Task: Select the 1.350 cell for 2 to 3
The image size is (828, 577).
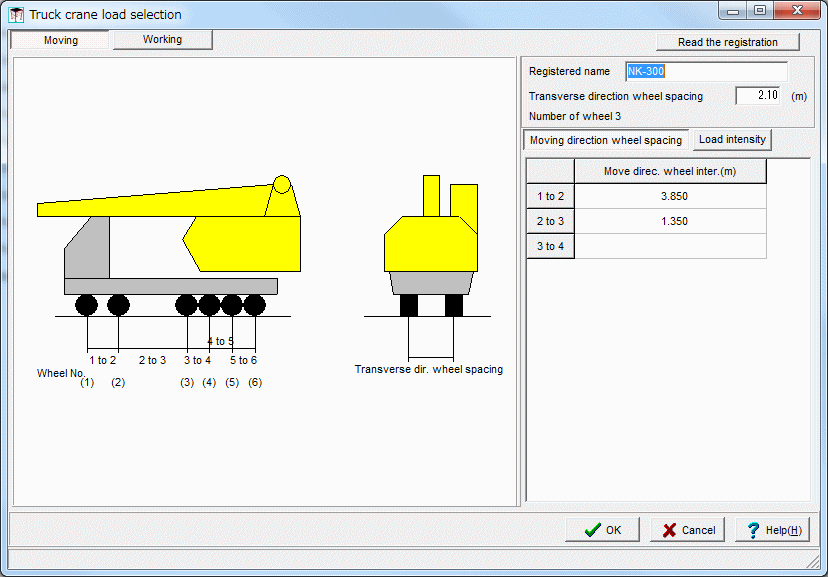Action: [x=670, y=221]
